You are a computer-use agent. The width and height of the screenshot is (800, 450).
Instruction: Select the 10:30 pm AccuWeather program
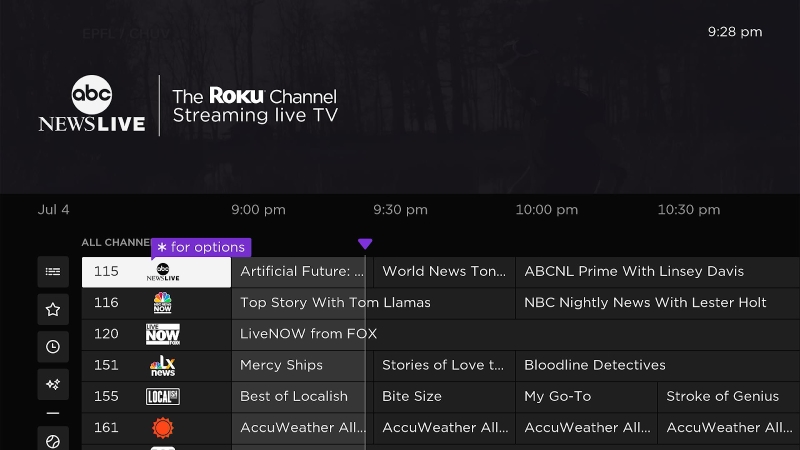[x=729, y=428]
